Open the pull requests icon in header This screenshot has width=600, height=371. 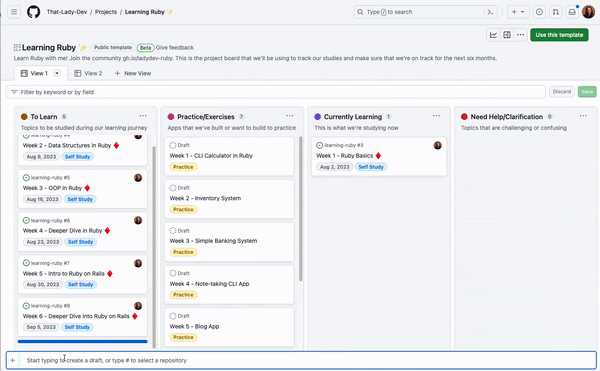(x=556, y=12)
